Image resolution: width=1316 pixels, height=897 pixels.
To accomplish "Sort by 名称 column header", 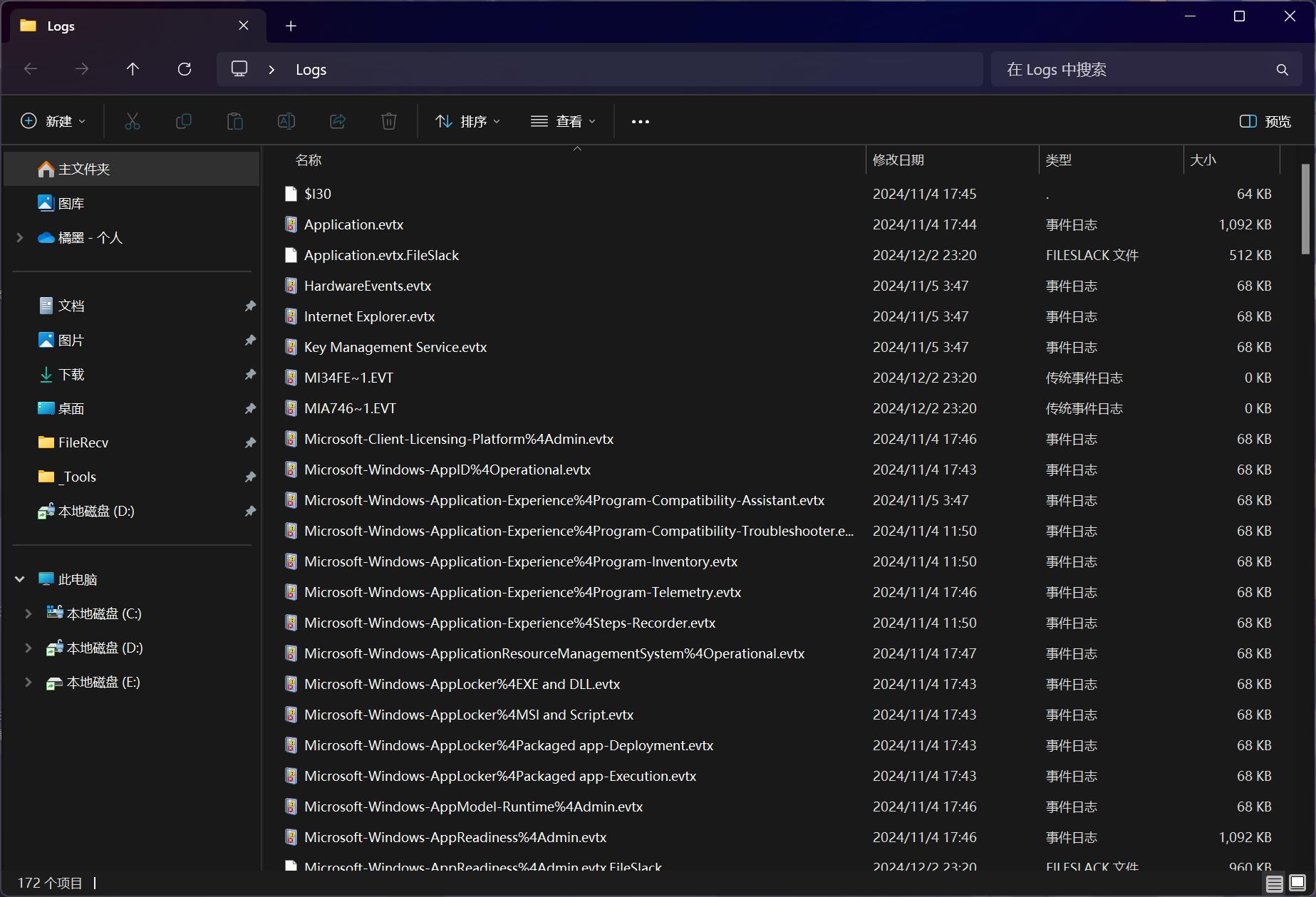I will 577,160.
